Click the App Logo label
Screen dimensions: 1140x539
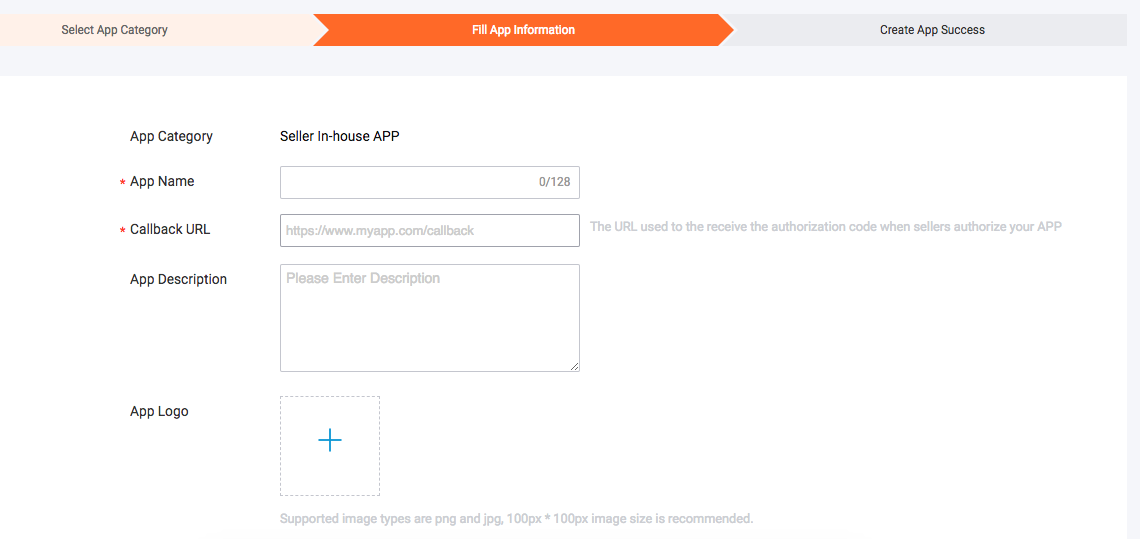[x=159, y=411]
